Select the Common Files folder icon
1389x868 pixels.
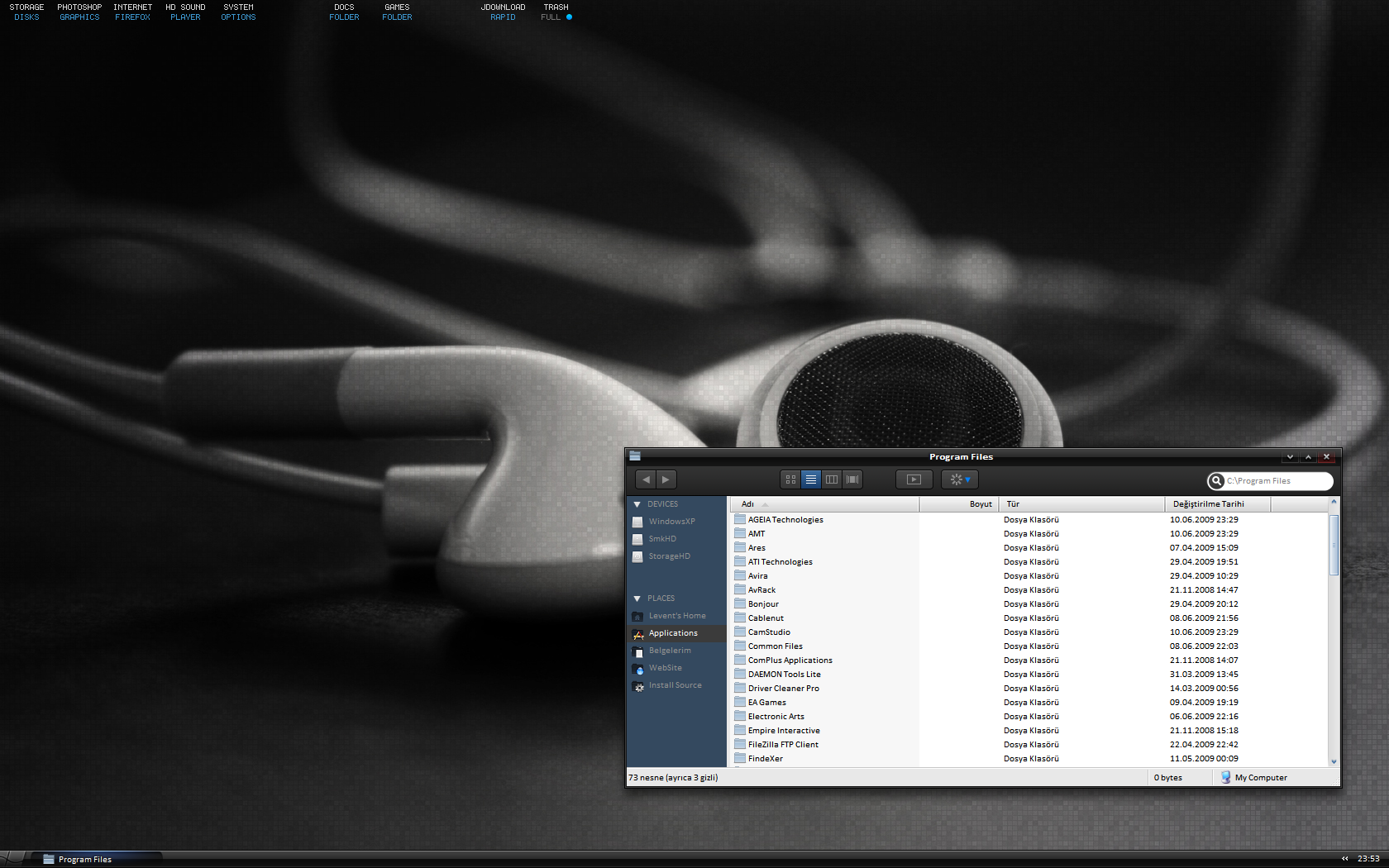[x=740, y=646]
